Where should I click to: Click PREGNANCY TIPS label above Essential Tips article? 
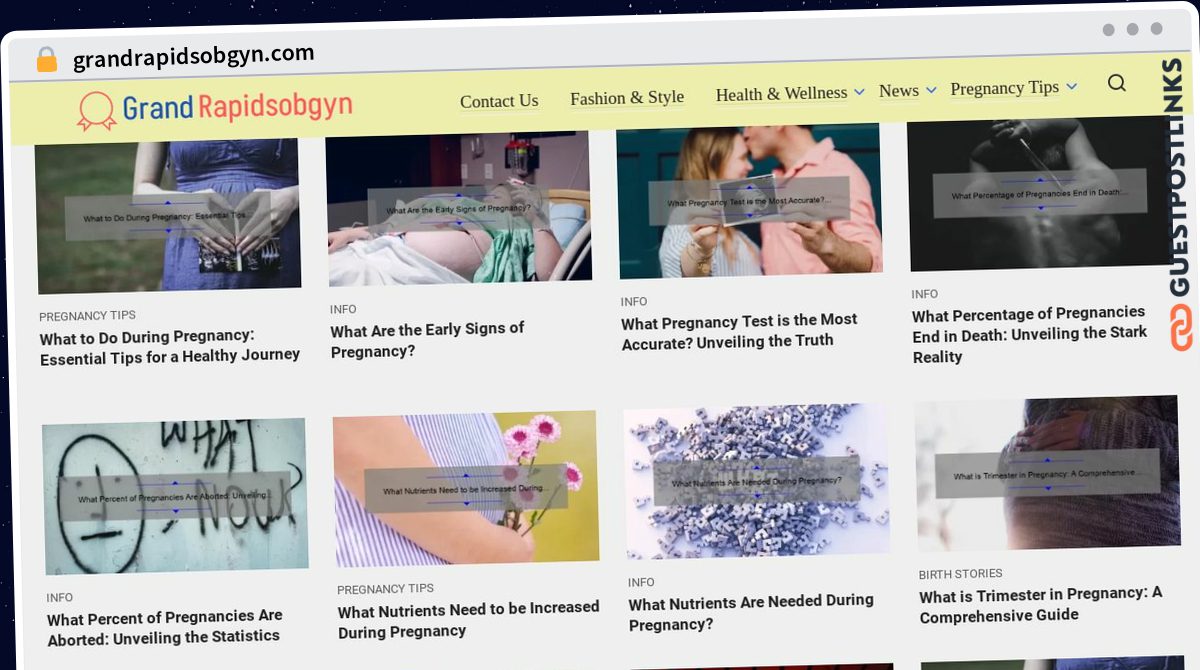pyautogui.click(x=87, y=316)
